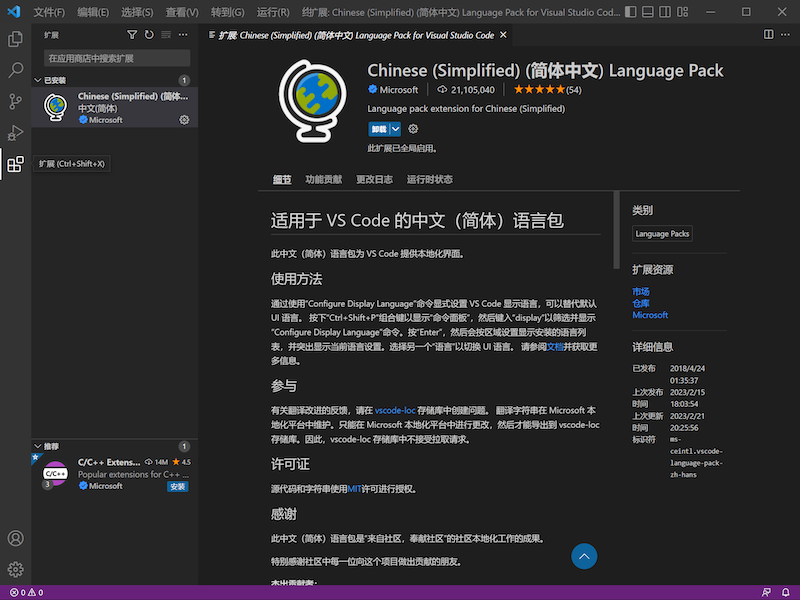This screenshot has height=600, width=800.
Task: Open the Source Control view
Action: tap(15, 102)
